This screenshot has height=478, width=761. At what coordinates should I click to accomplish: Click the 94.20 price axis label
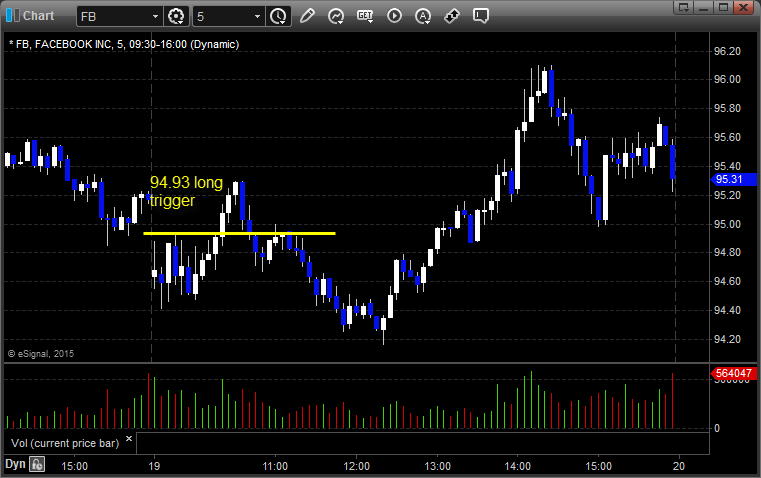(727, 339)
